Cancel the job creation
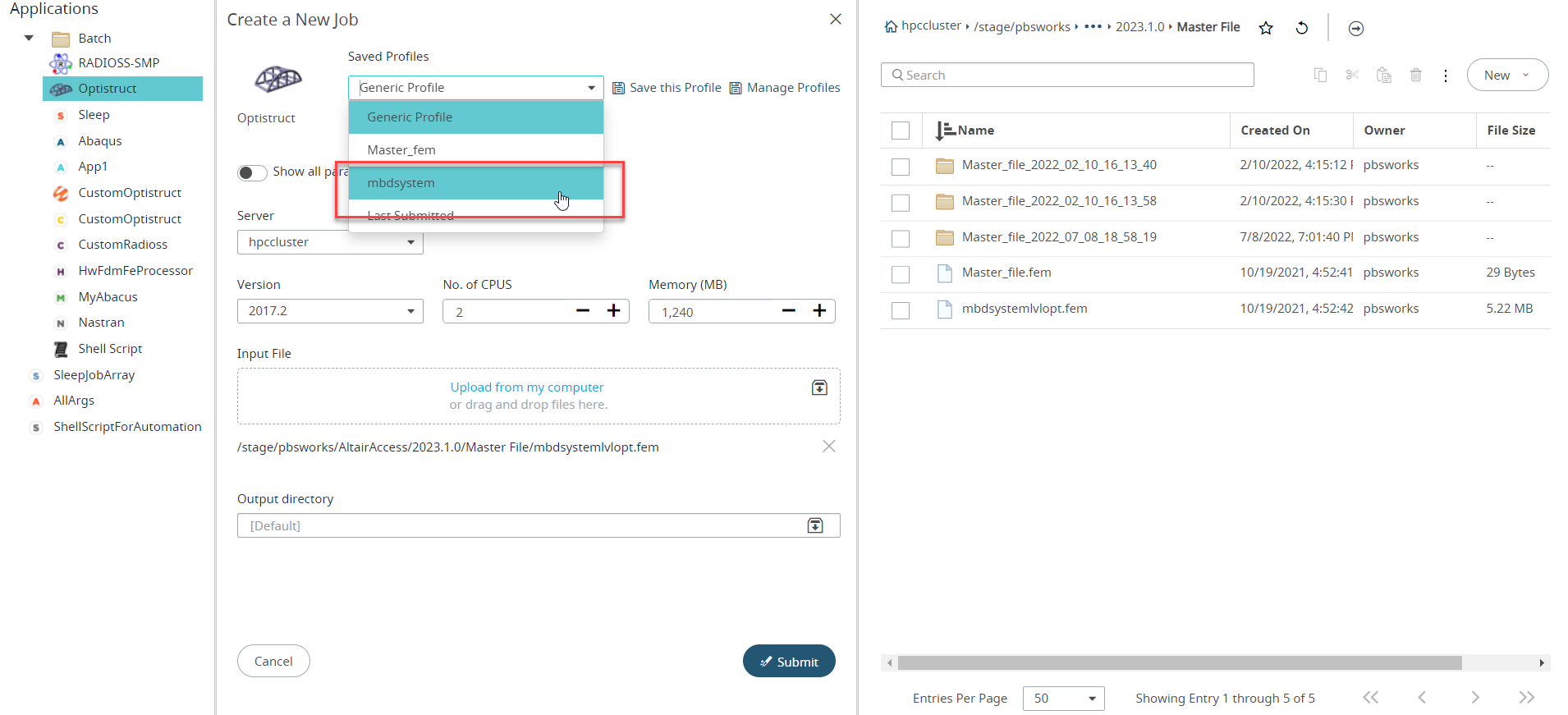Viewport: 1568px width, 715px height. click(x=273, y=661)
